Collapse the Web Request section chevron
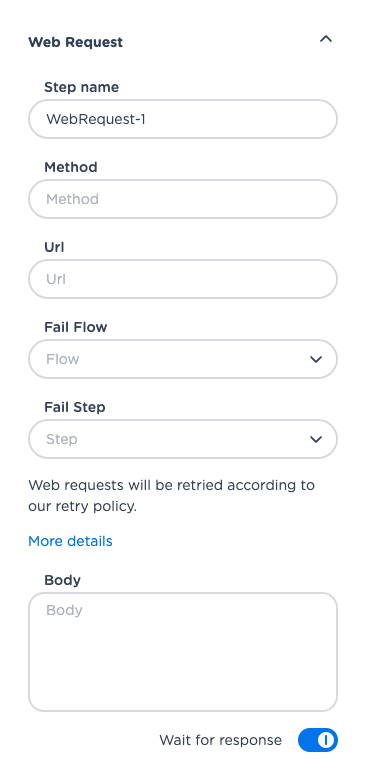The image size is (373, 769). [325, 39]
